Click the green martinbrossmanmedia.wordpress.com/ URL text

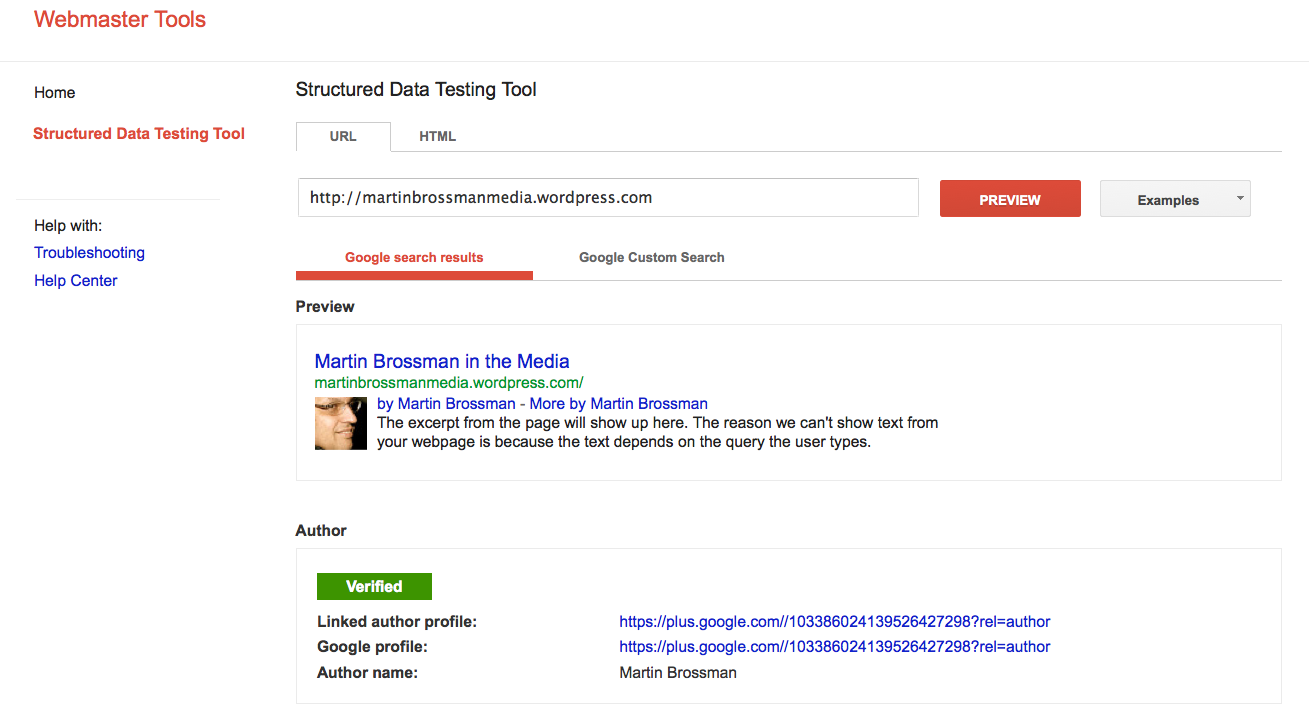point(449,383)
